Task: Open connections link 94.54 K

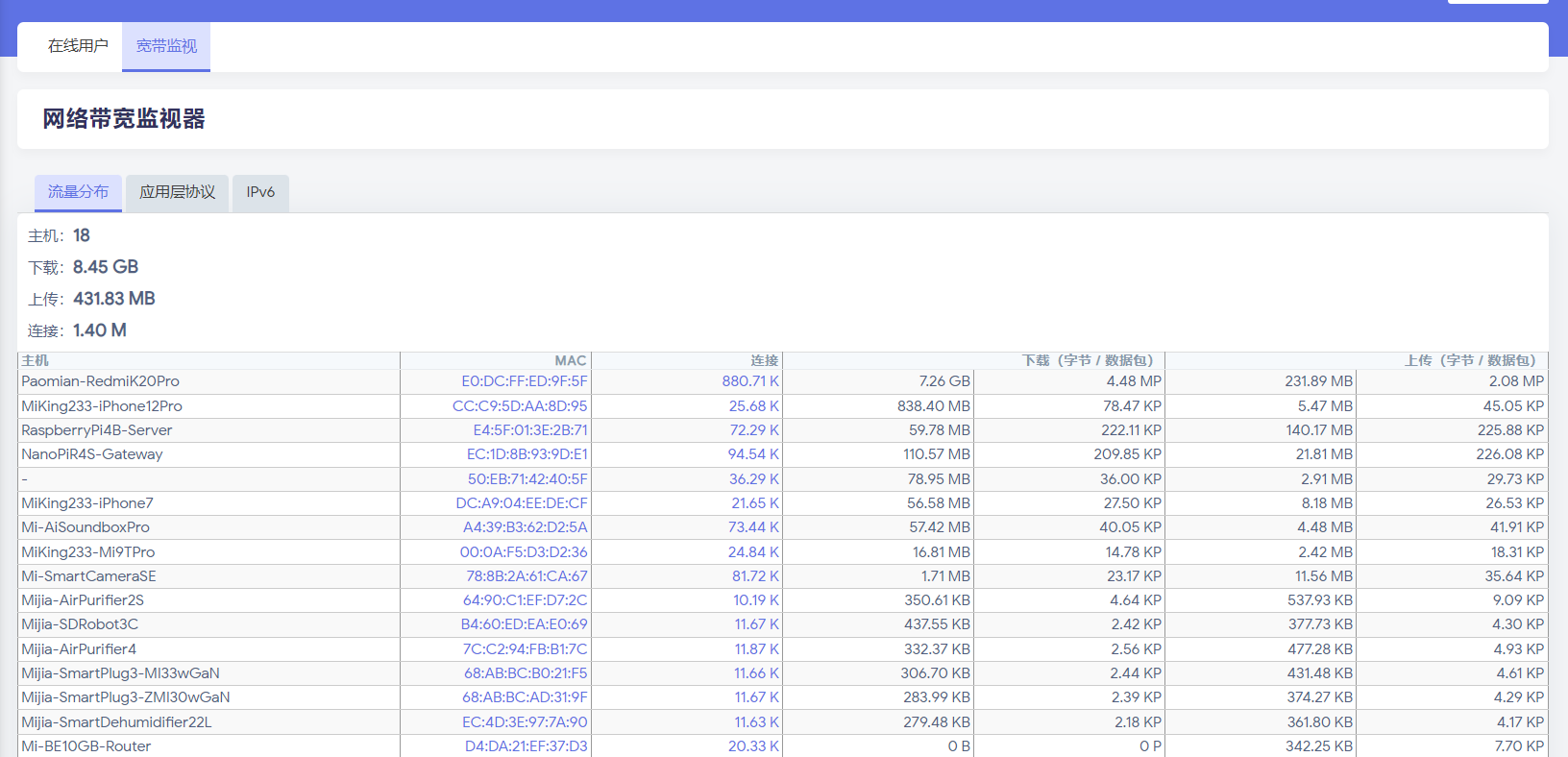Action: point(753,454)
